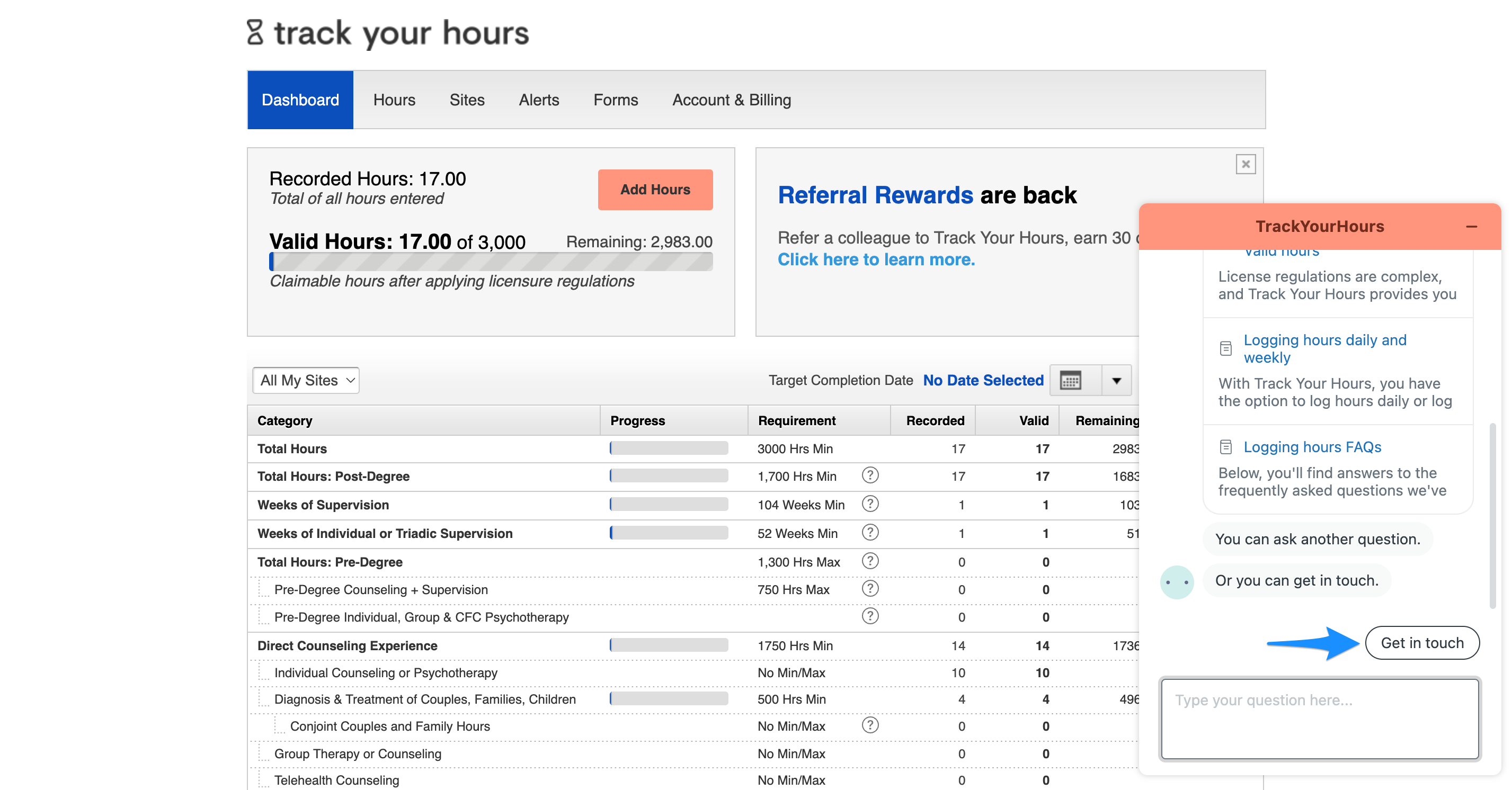
Task: Click the Diagnosis & Treatment row progress bar
Action: tap(669, 698)
